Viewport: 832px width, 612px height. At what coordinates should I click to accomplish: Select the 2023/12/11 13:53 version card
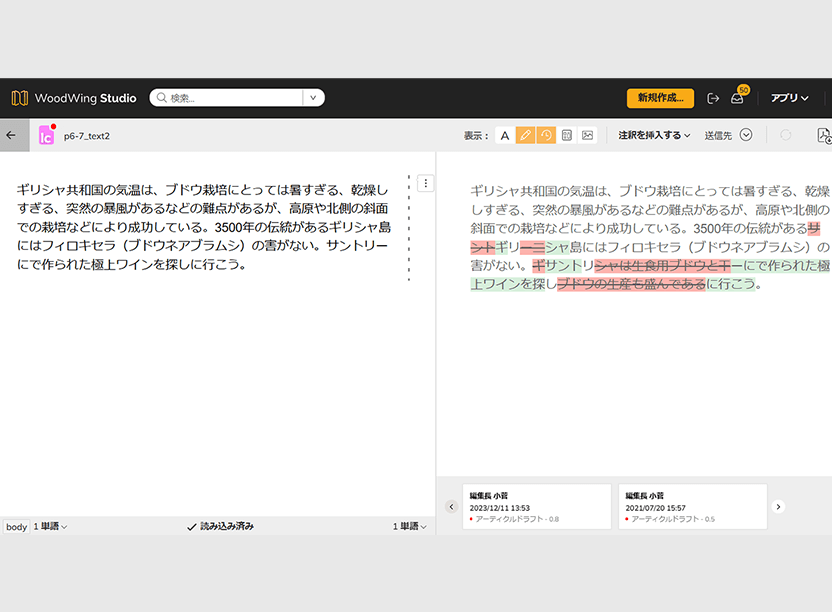click(x=536, y=506)
